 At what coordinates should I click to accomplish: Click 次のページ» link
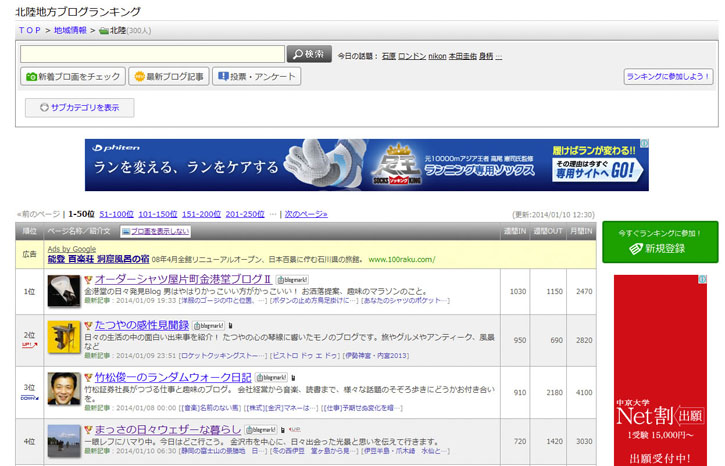click(306, 215)
